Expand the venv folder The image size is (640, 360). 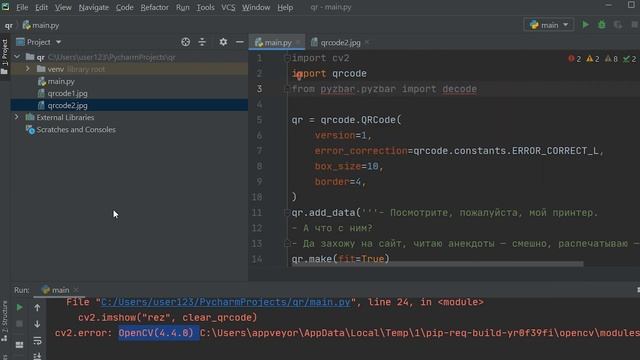pyautogui.click(x=28, y=69)
